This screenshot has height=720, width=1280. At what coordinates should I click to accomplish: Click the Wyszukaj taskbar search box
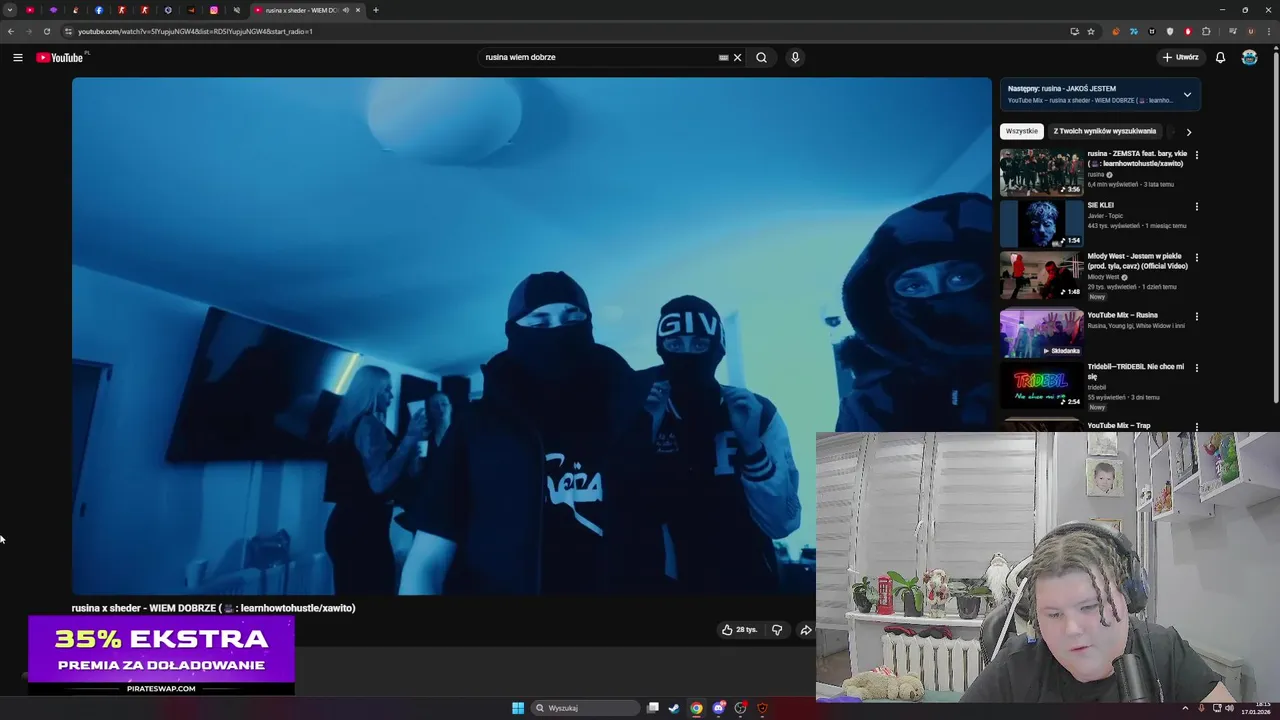click(x=586, y=708)
